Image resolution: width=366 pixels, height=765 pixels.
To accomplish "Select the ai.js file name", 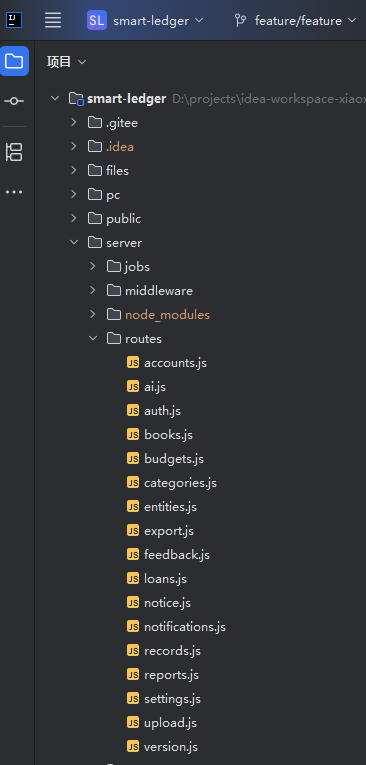I will pyautogui.click(x=155, y=387).
